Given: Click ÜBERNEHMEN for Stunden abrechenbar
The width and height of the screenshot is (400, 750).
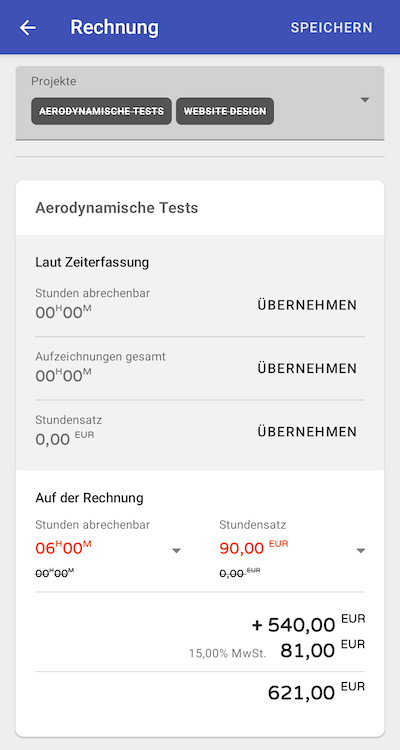Looking at the screenshot, I should pyautogui.click(x=307, y=305).
